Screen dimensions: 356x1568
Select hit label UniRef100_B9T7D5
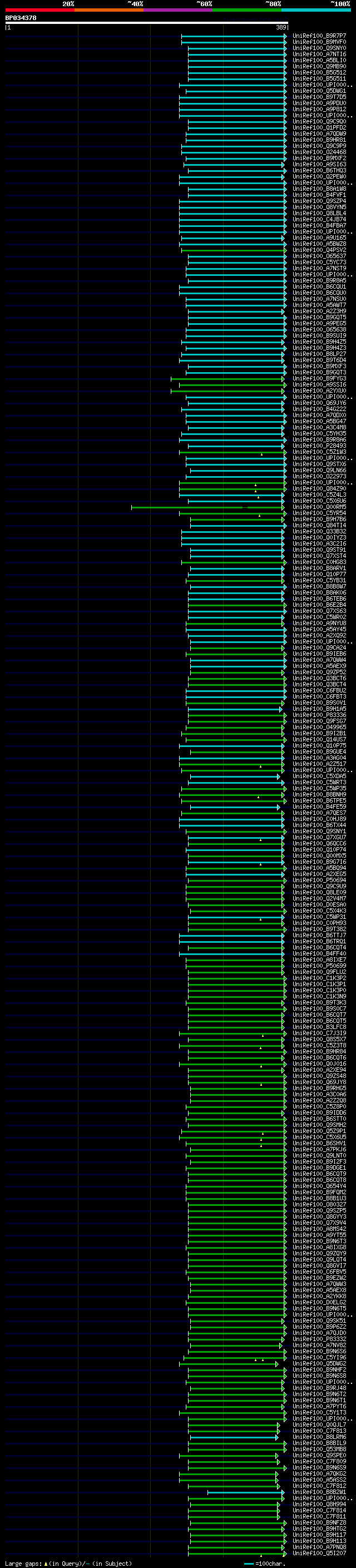coord(319,97)
